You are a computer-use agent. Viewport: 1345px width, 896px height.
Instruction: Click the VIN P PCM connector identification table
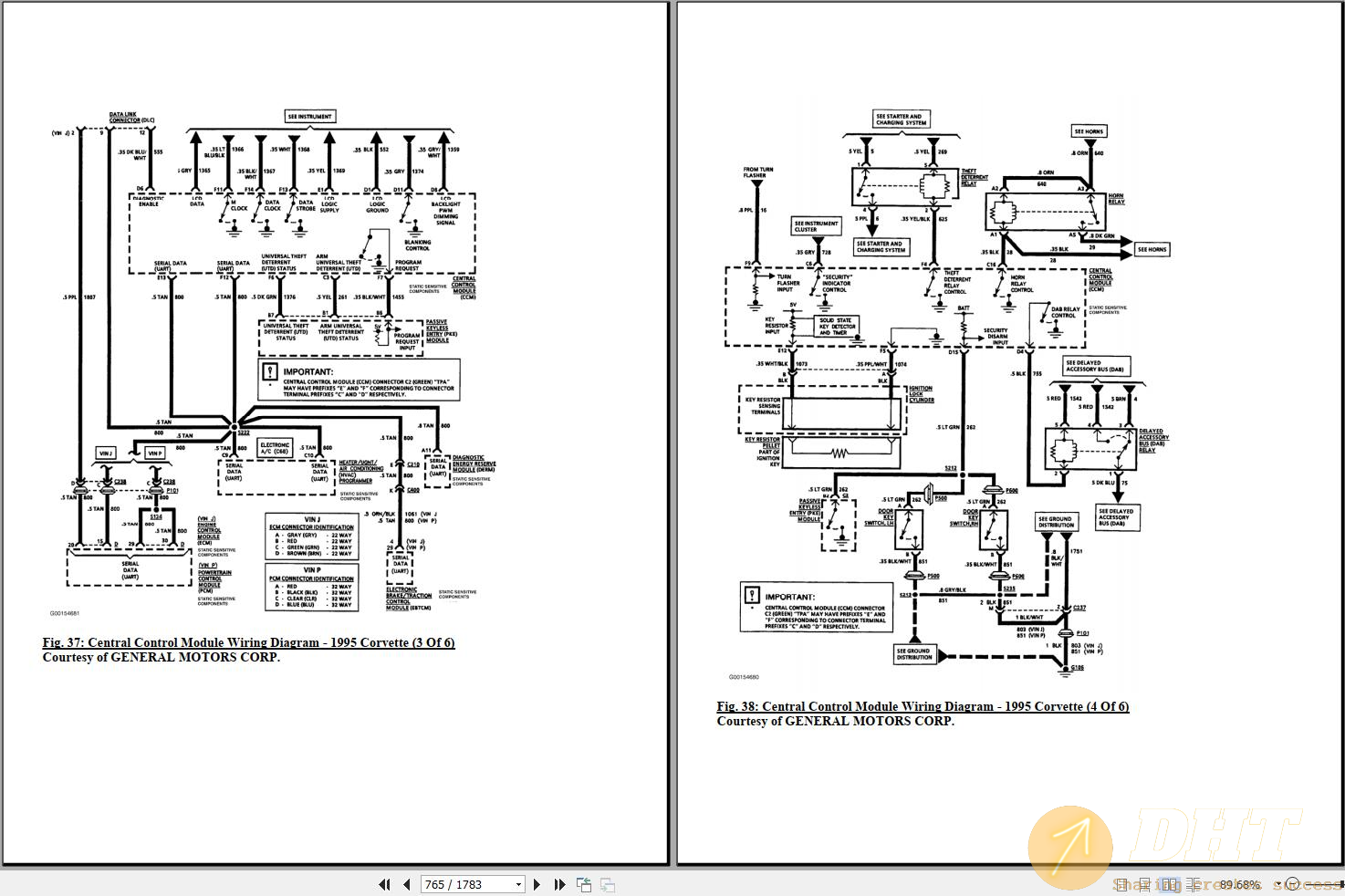312,588
